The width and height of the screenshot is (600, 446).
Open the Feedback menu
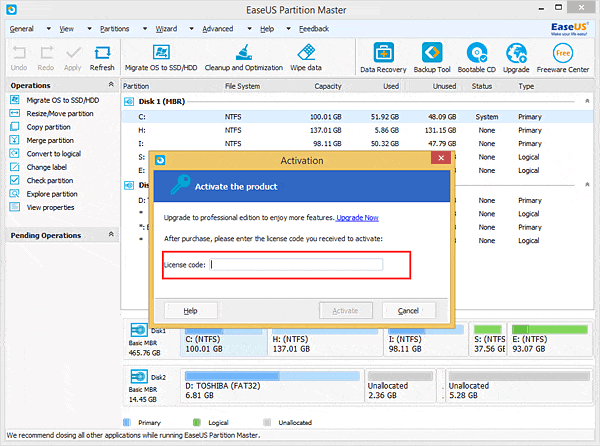click(314, 29)
